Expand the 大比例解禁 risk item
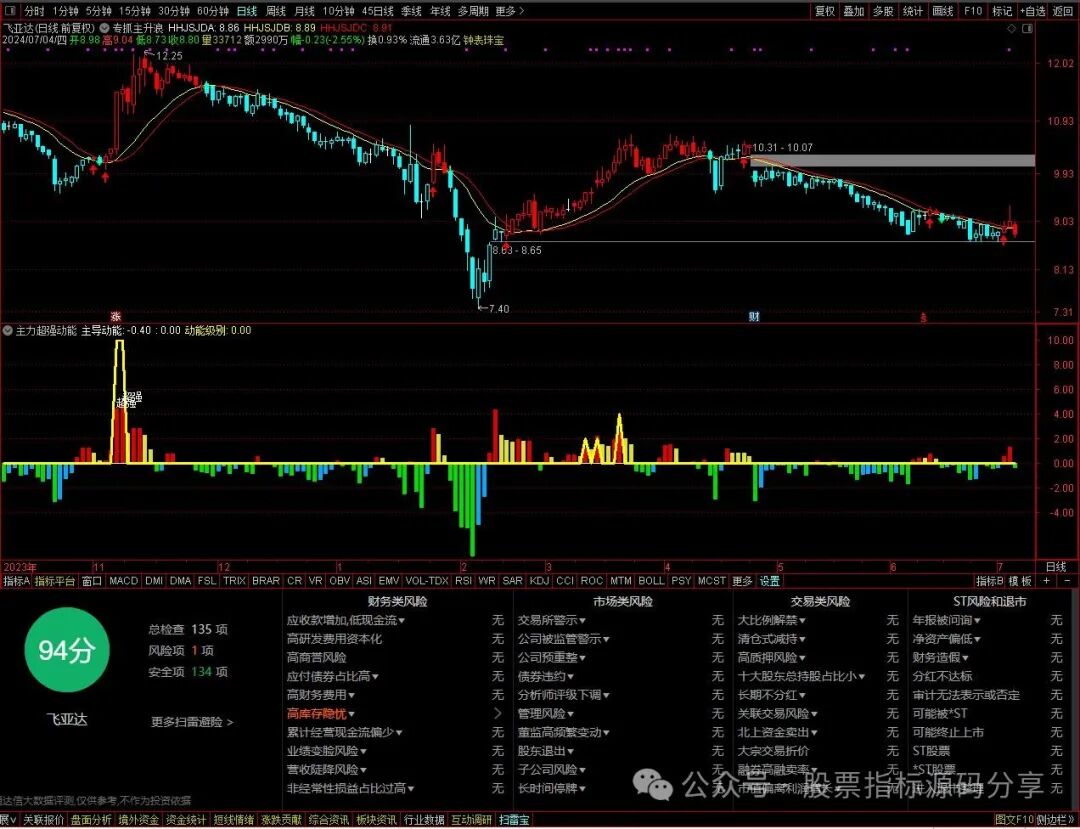Viewport: 1080px width, 829px height. coord(771,620)
